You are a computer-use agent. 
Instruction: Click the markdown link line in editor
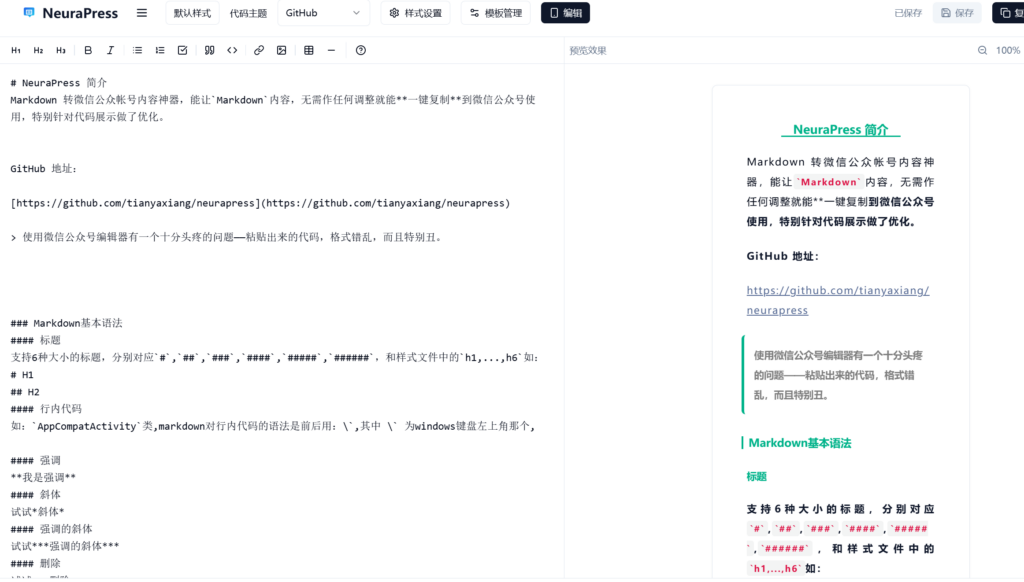[260, 203]
